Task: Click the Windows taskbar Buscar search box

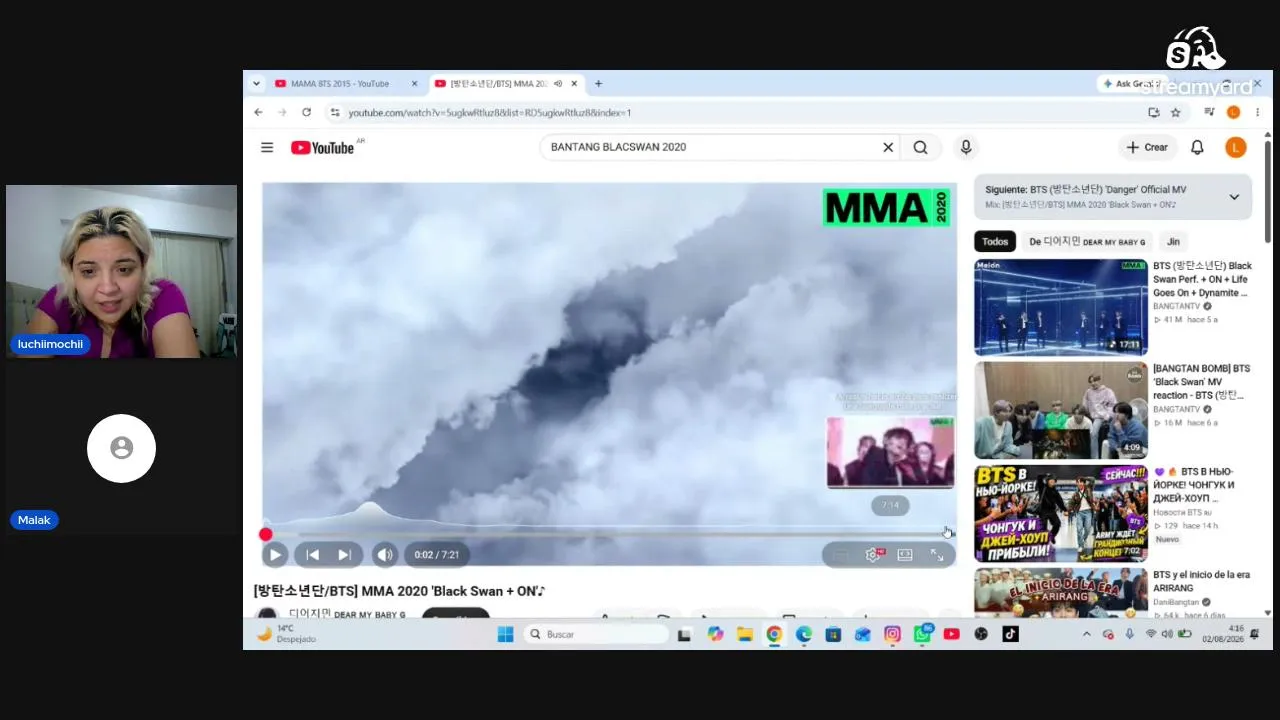Action: (x=596, y=634)
